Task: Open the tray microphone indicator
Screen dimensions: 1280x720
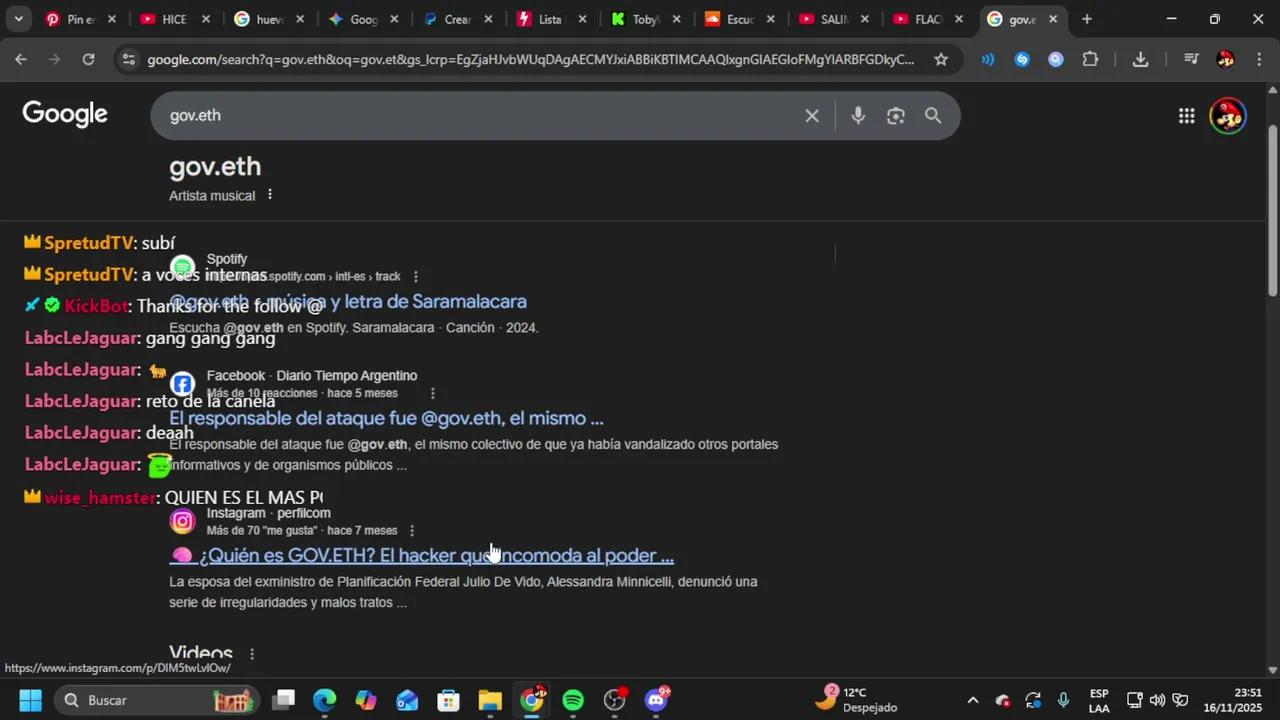Action: click(1063, 700)
